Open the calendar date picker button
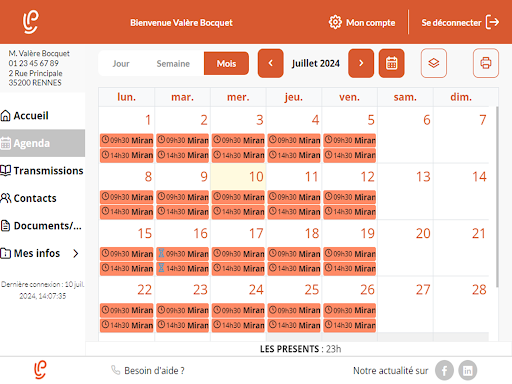512x384 pixels. tap(392, 63)
